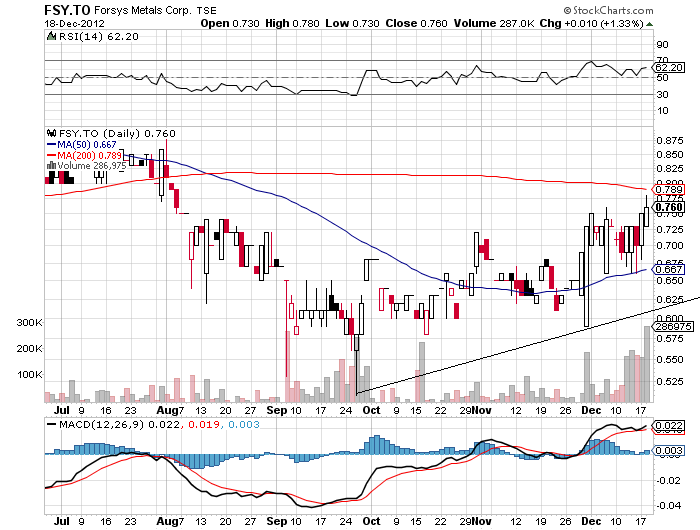Click the volume bars icon in legend
700x530 pixels.
(51, 166)
